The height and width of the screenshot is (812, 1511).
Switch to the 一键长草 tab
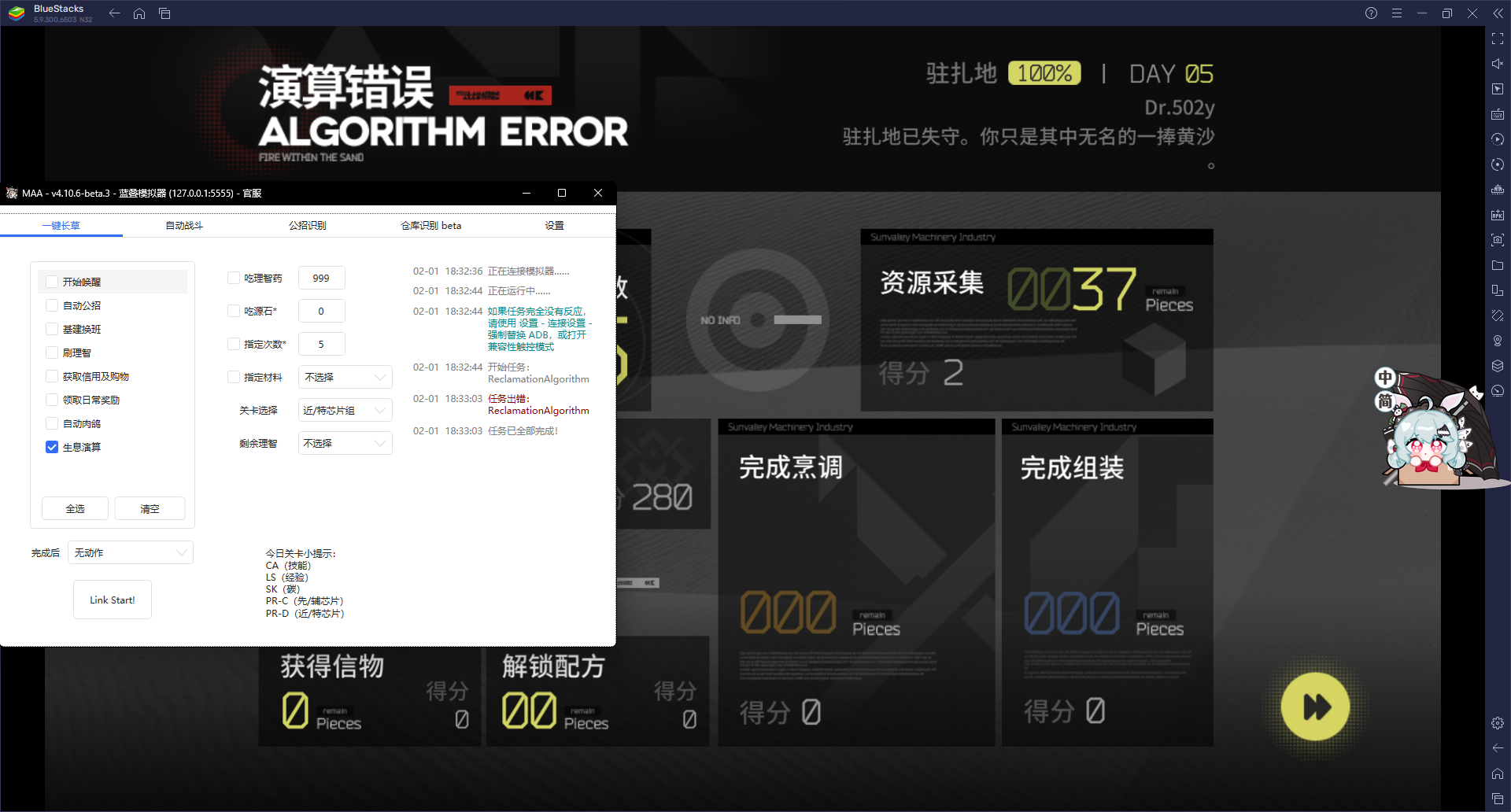click(61, 225)
